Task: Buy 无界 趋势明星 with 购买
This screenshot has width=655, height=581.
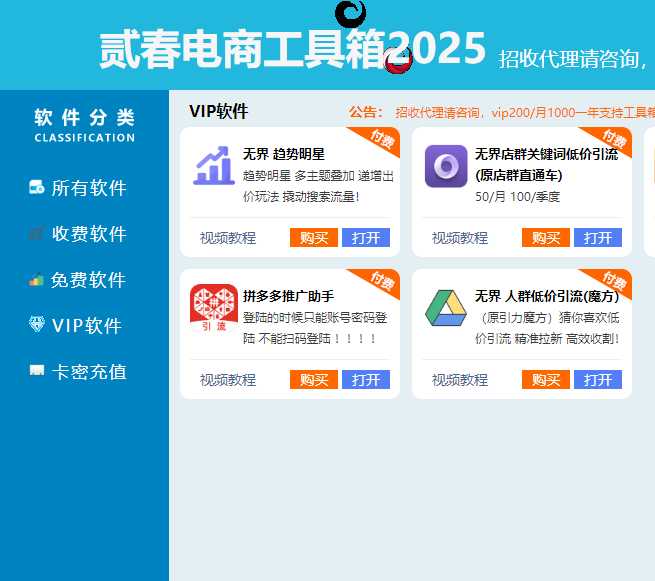Action: pyautogui.click(x=314, y=238)
